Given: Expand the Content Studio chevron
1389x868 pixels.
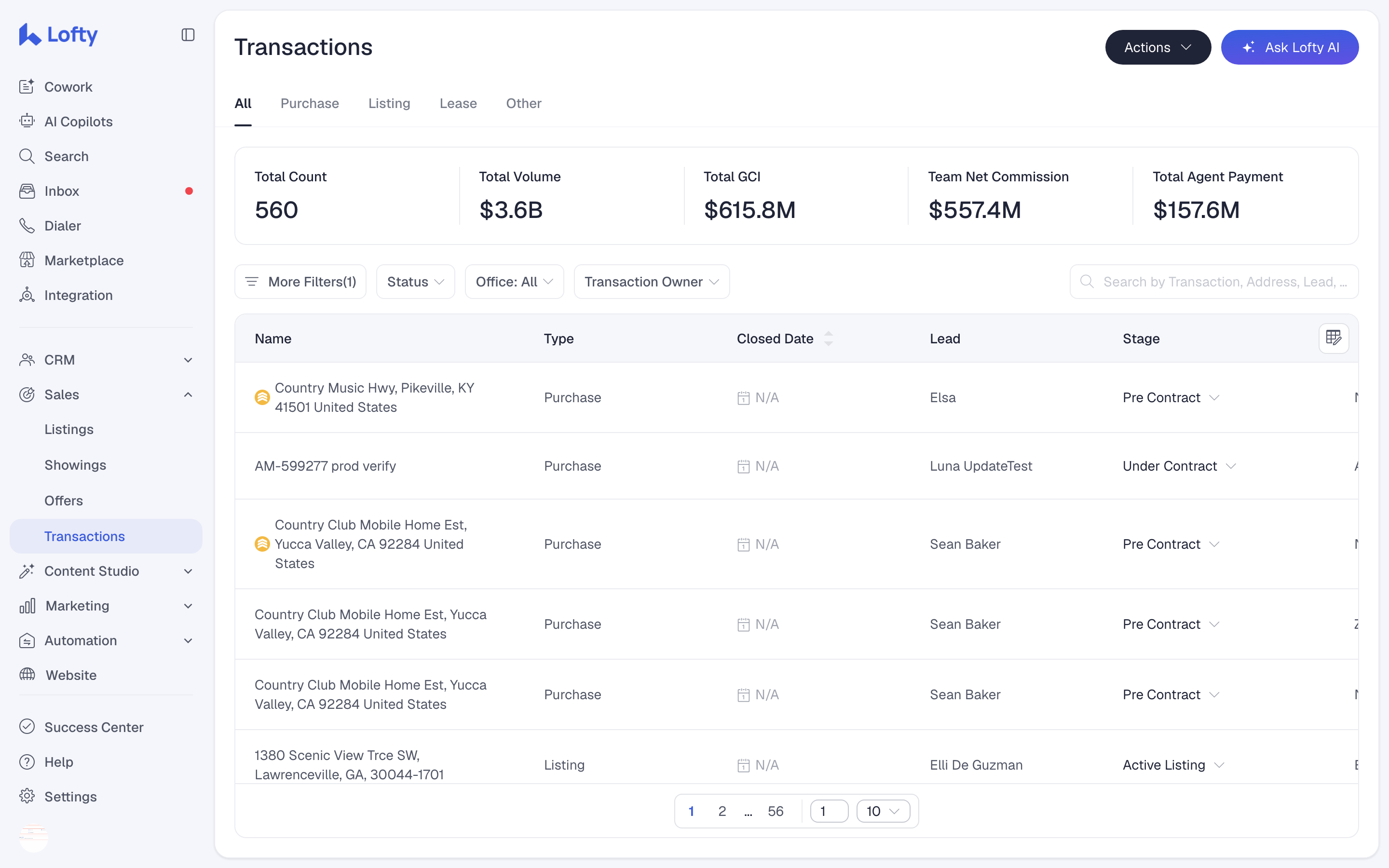Looking at the screenshot, I should point(188,571).
